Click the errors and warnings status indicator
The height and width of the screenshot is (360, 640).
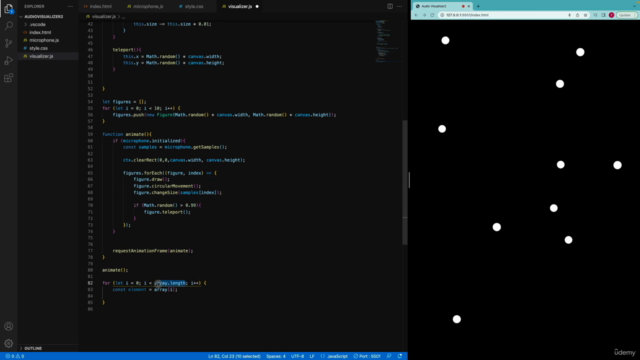[x=14, y=356]
